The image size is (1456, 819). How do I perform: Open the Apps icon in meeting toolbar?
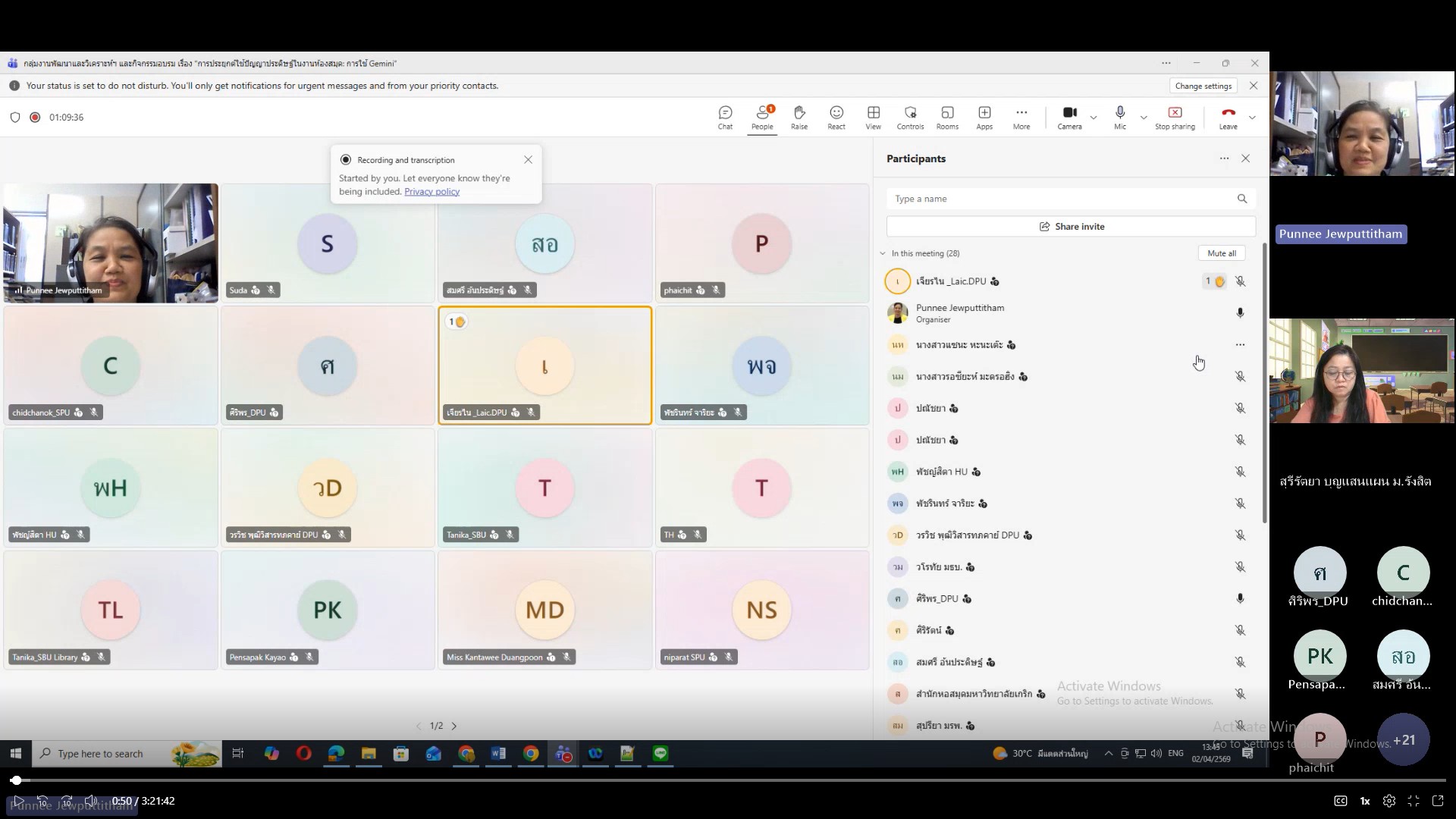[984, 117]
